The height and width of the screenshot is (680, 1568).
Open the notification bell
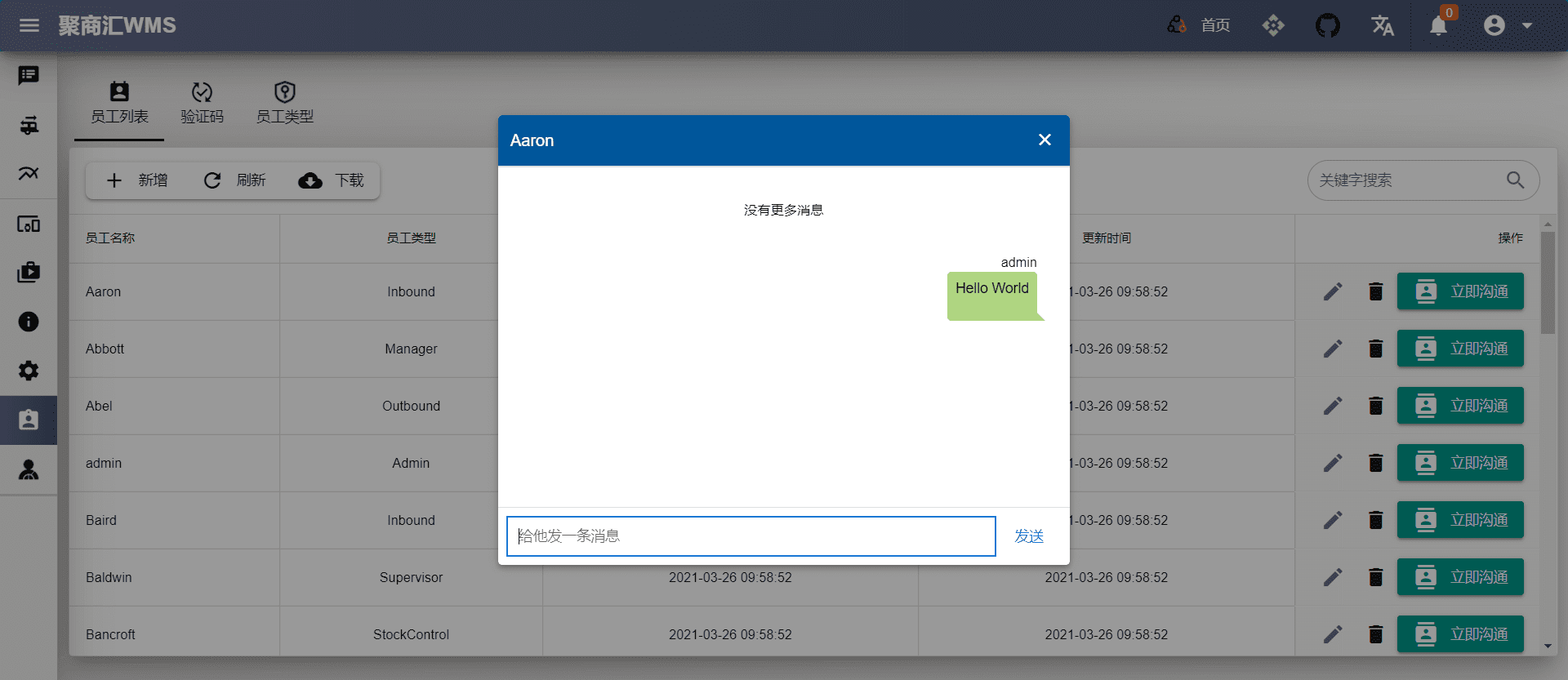click(1439, 26)
